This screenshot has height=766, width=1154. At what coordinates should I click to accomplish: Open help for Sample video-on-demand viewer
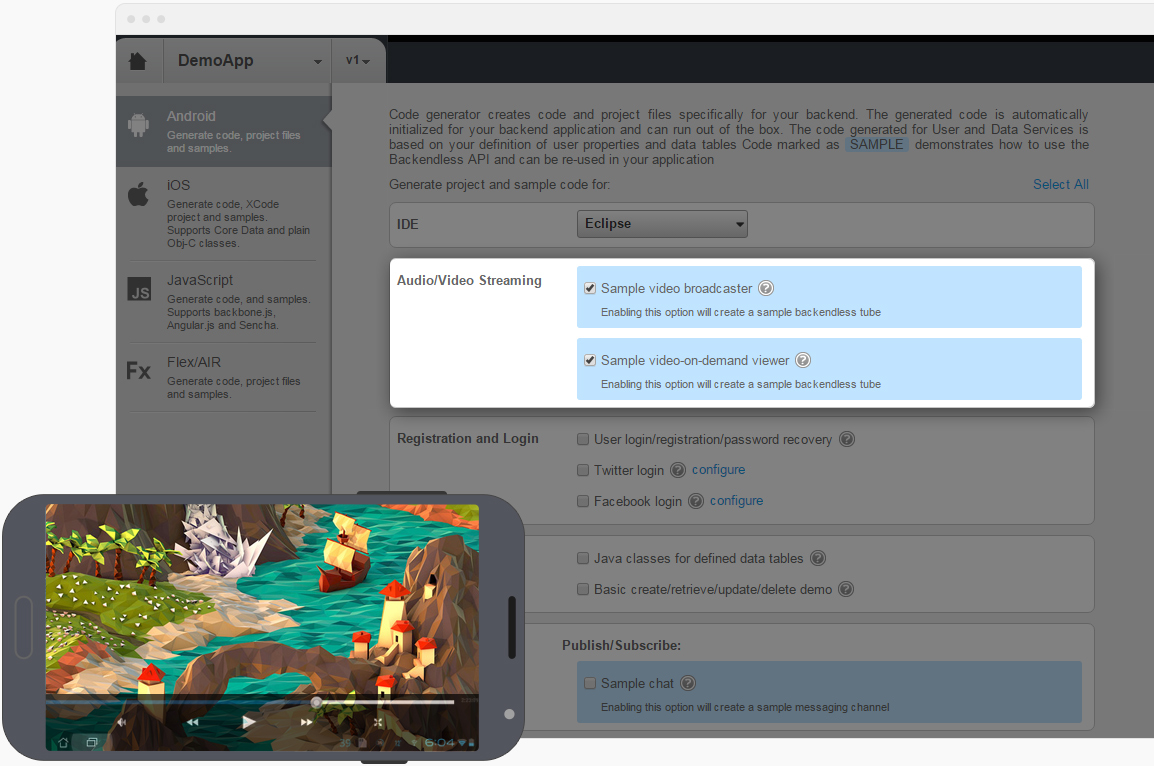(x=803, y=361)
